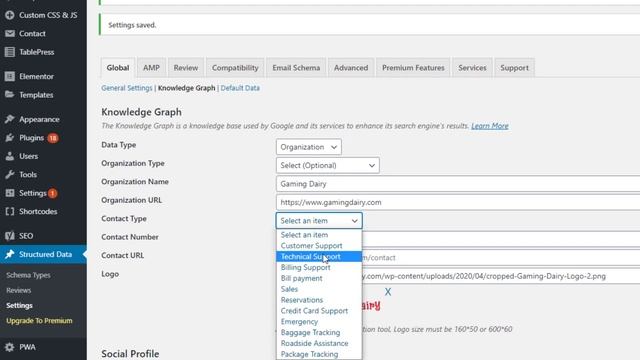Image resolution: width=640 pixels, height=360 pixels.
Task: Choose Sales from the contact list
Action: coord(319,289)
